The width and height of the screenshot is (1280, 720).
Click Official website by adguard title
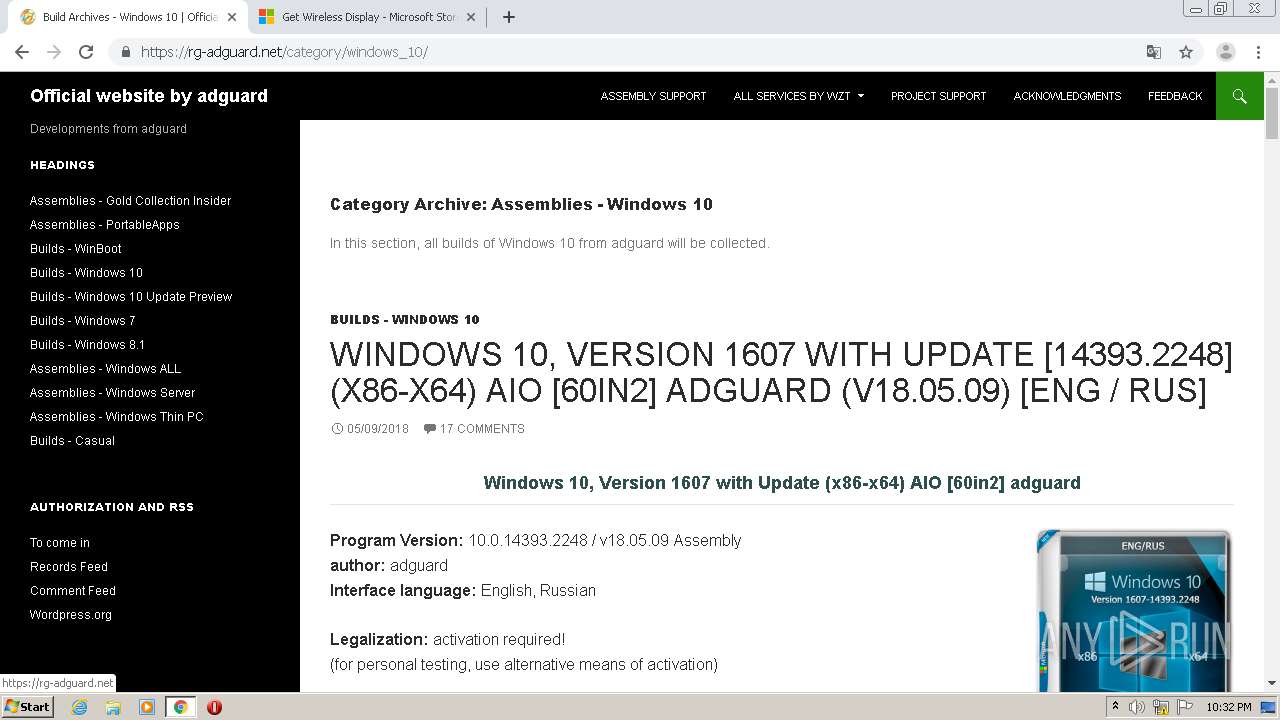(149, 96)
